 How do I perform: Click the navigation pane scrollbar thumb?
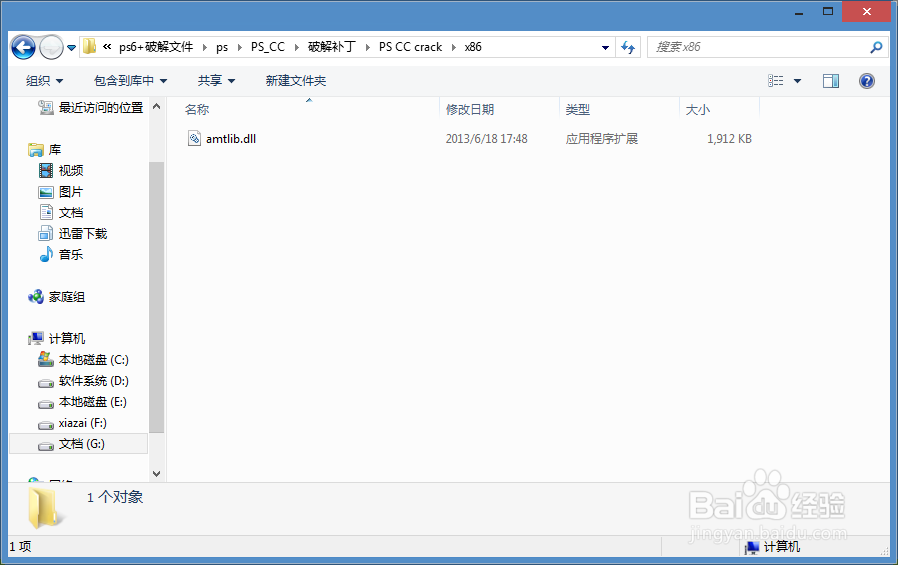156,297
